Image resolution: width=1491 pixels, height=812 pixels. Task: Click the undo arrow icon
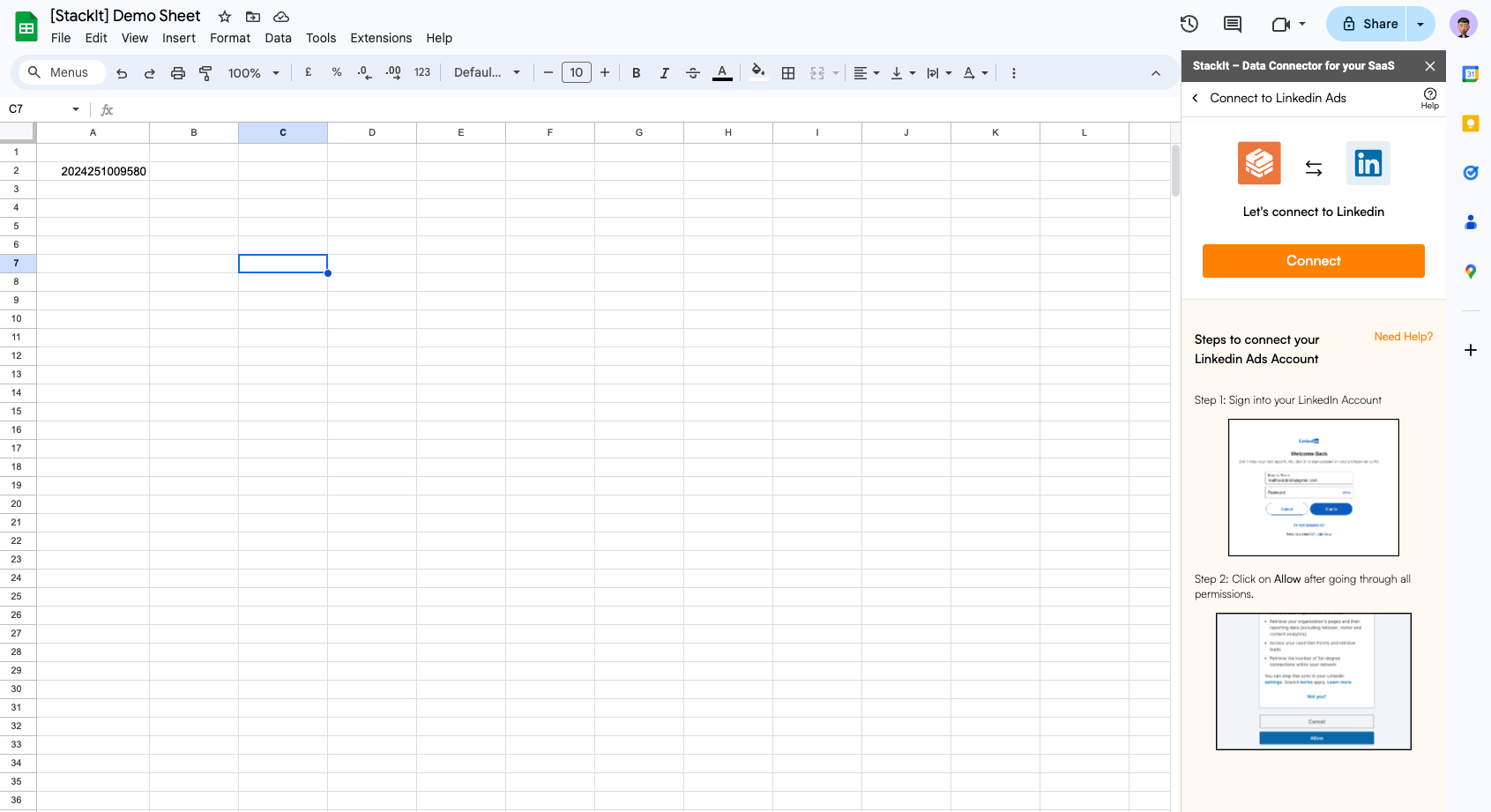122,73
